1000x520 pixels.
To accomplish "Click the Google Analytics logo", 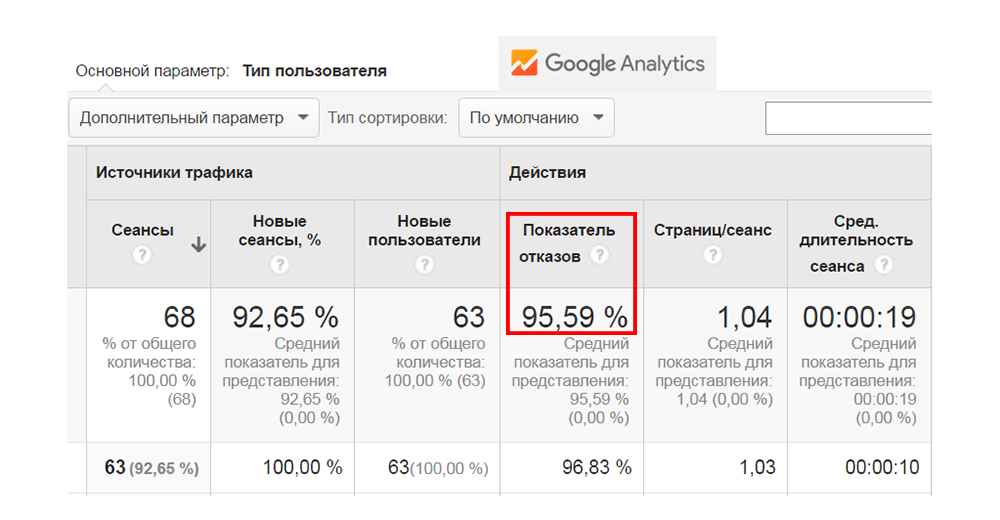I will click(608, 64).
